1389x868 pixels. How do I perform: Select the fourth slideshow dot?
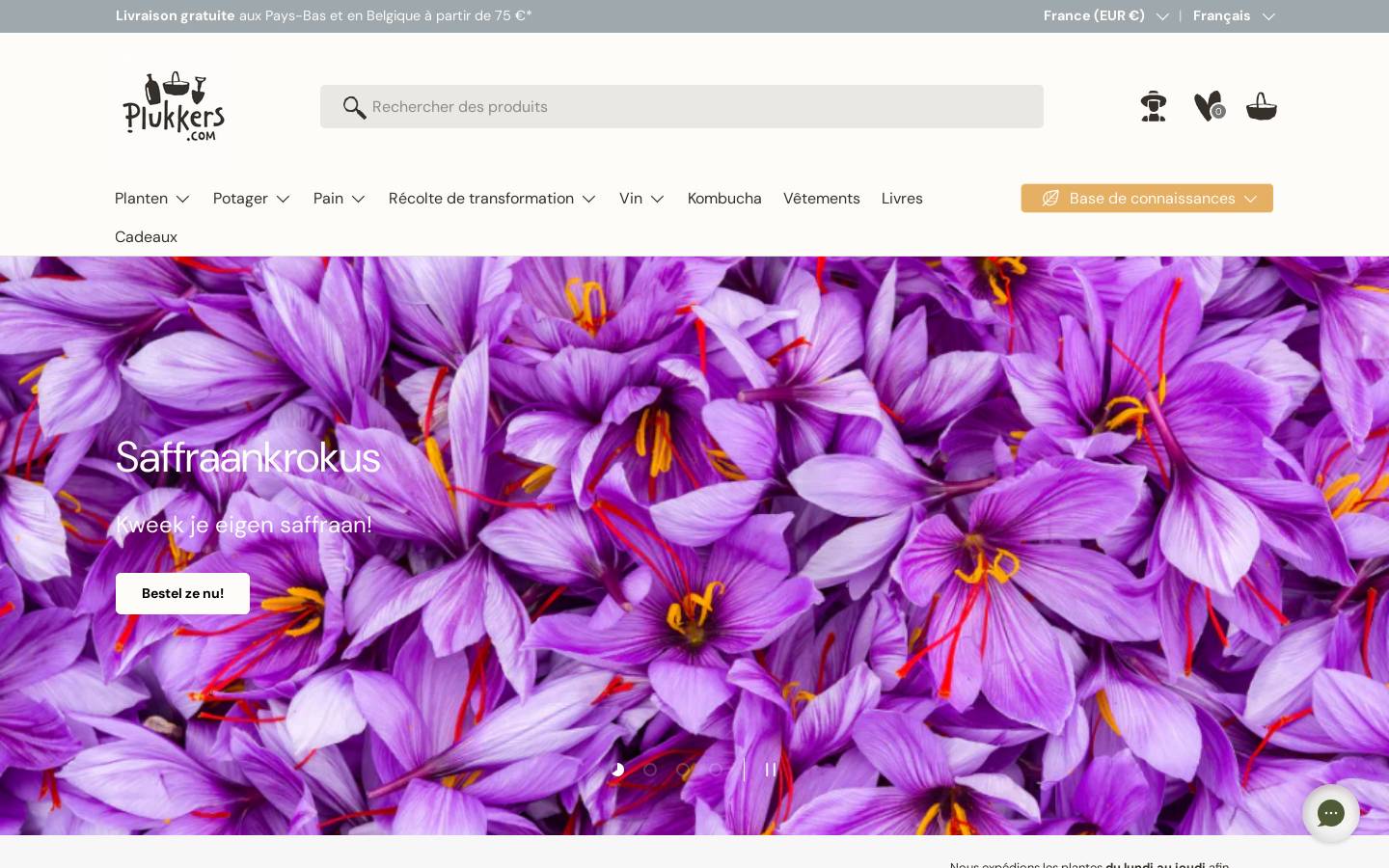[x=716, y=770]
